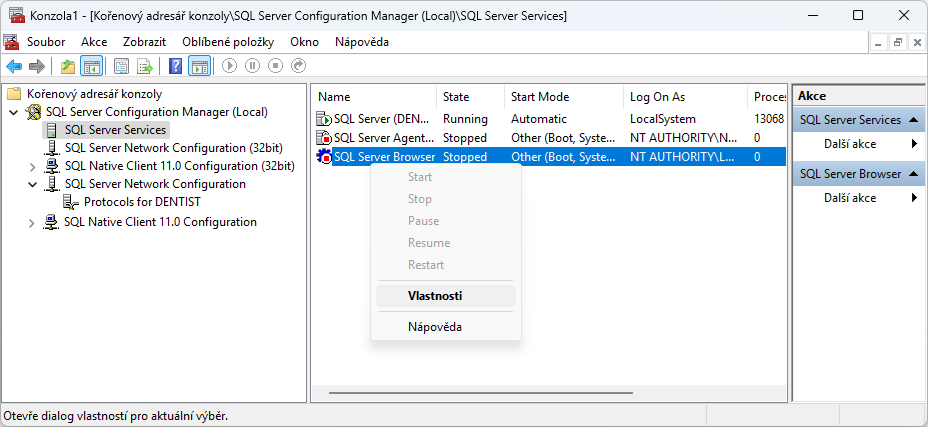This screenshot has width=928, height=427.
Task: Click the Up one level folder icon
Action: [x=68, y=66]
